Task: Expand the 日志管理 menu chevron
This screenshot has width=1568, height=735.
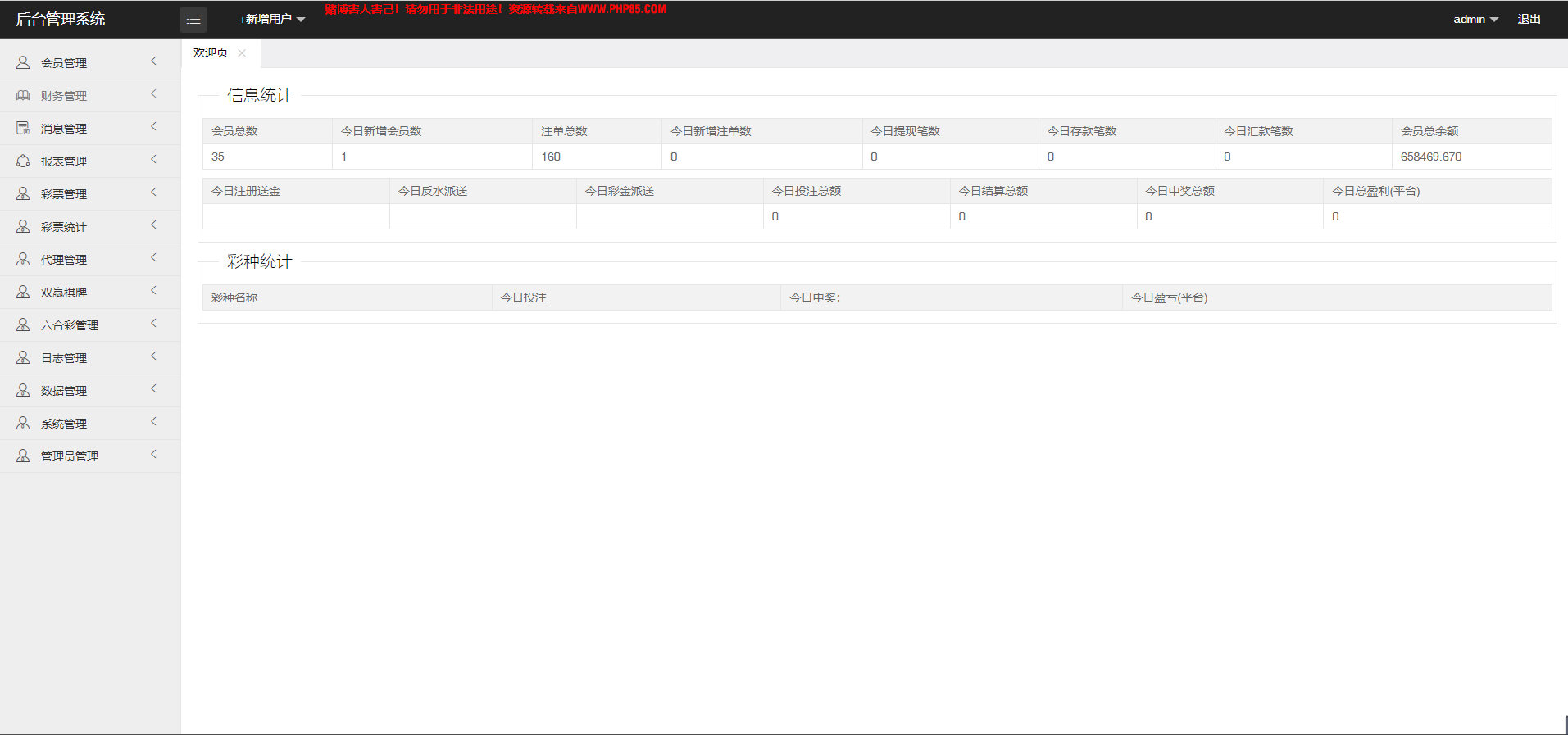Action: click(x=153, y=356)
